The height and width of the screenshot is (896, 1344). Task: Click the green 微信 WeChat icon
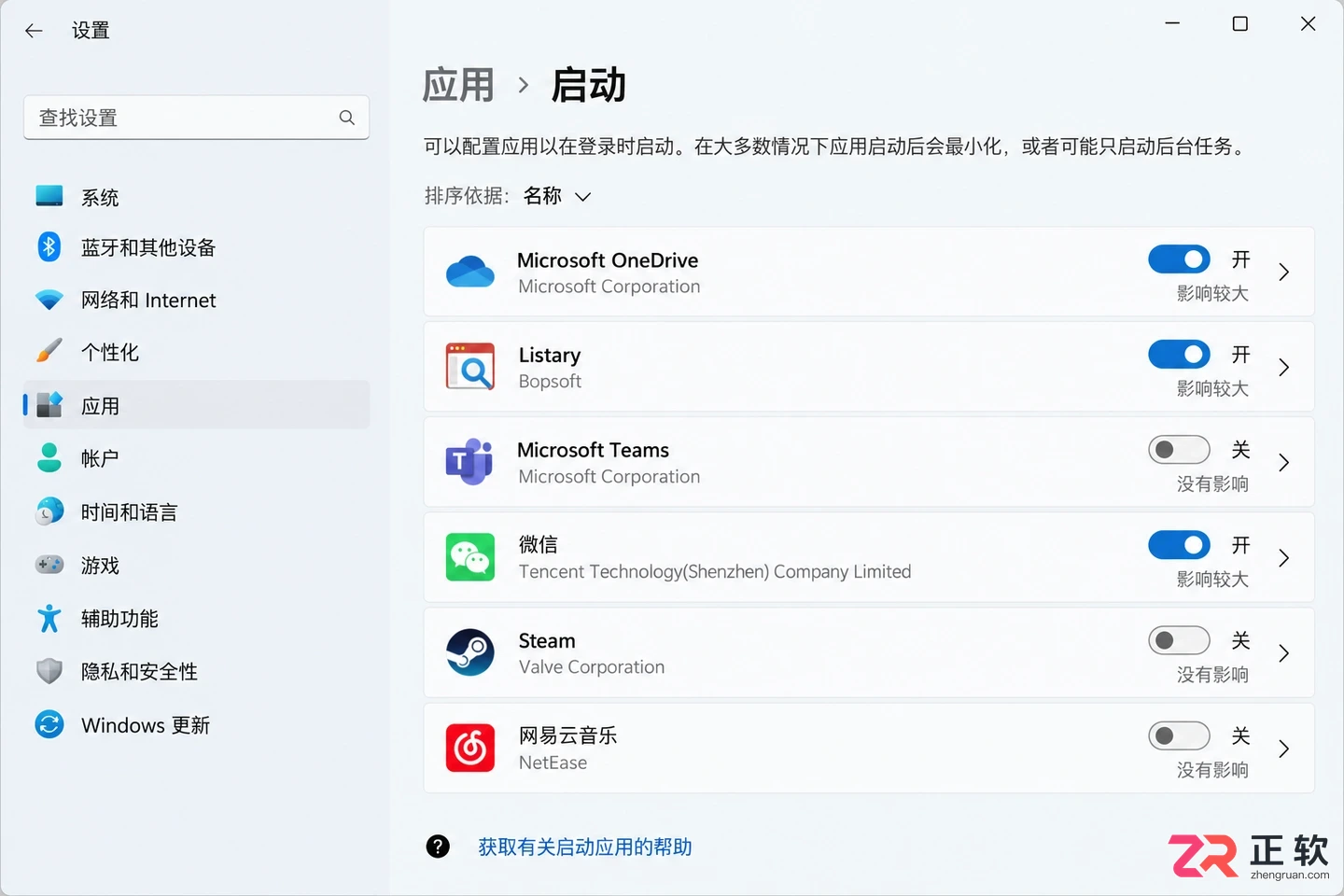pyautogui.click(x=470, y=557)
